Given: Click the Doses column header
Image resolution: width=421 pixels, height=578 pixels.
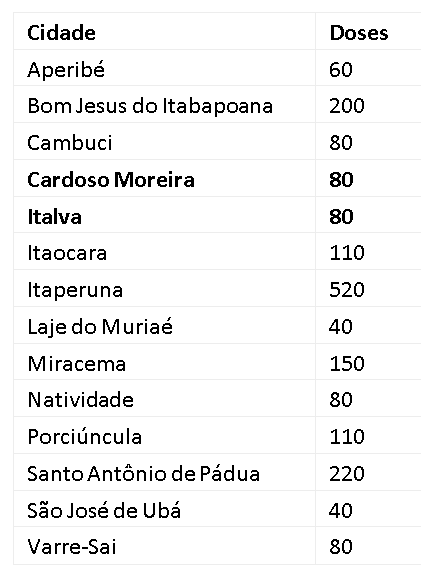Looking at the screenshot, I should click(359, 33).
